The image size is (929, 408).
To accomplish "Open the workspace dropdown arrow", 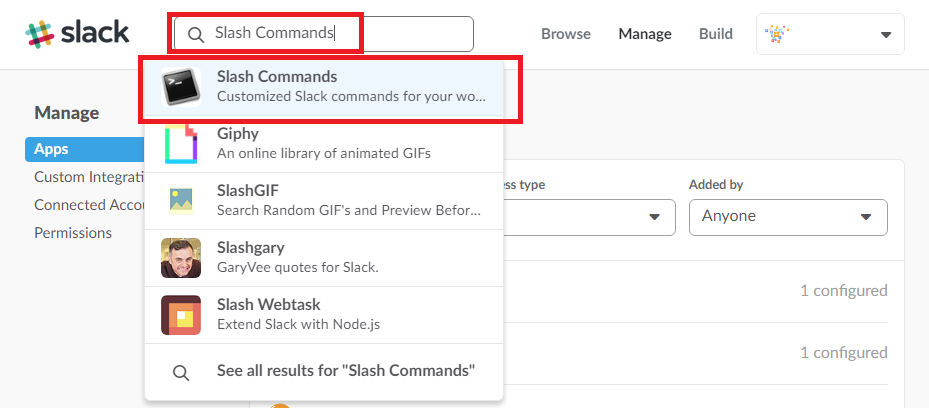I will coord(886,35).
